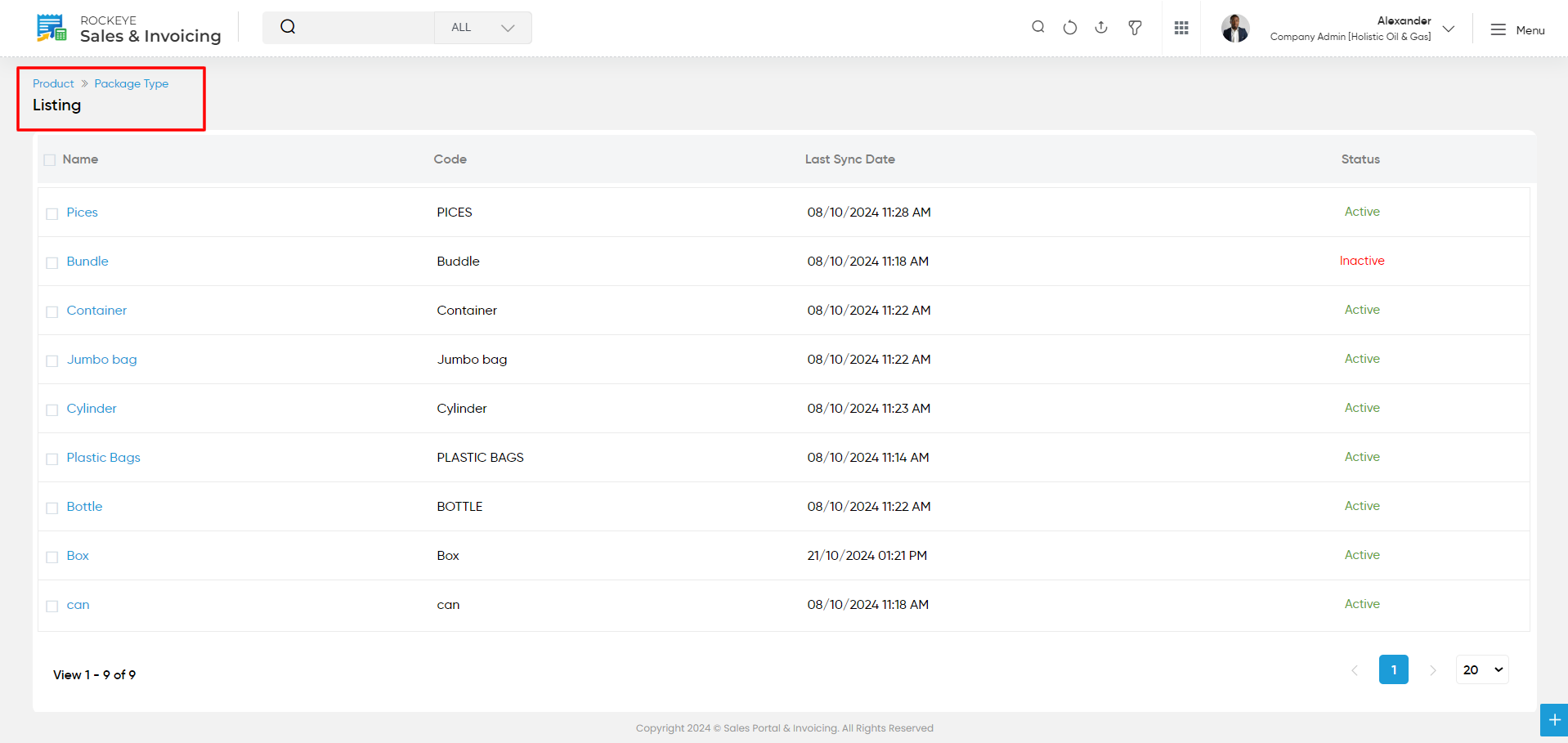Click the Product breadcrumb link
This screenshot has width=1568, height=743.
tap(53, 83)
